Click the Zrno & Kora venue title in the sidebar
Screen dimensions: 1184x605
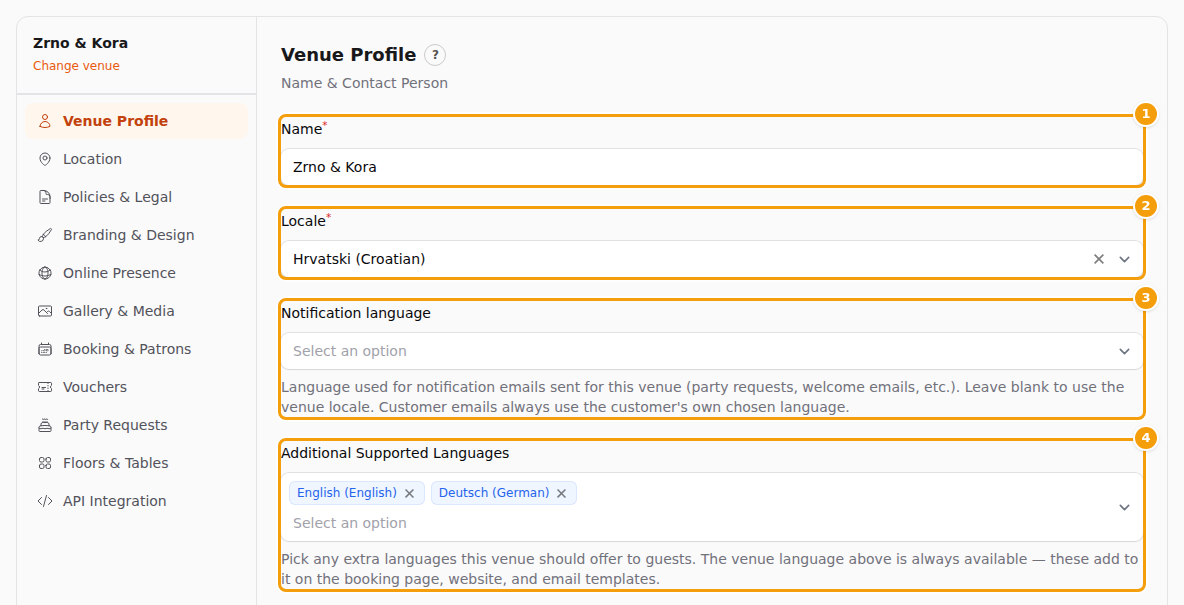[80, 43]
